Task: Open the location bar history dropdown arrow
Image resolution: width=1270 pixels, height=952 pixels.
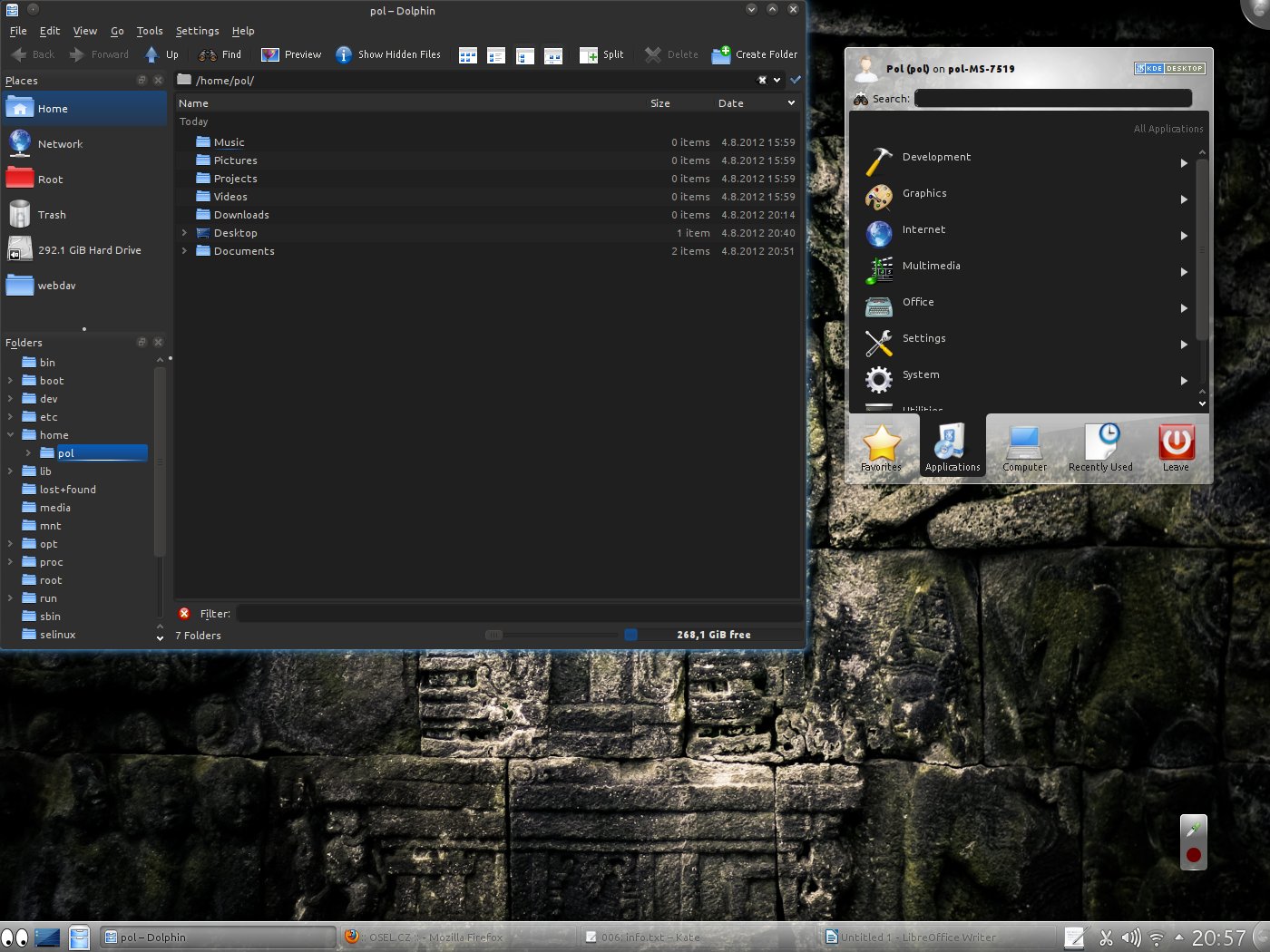Action: pyautogui.click(x=777, y=80)
